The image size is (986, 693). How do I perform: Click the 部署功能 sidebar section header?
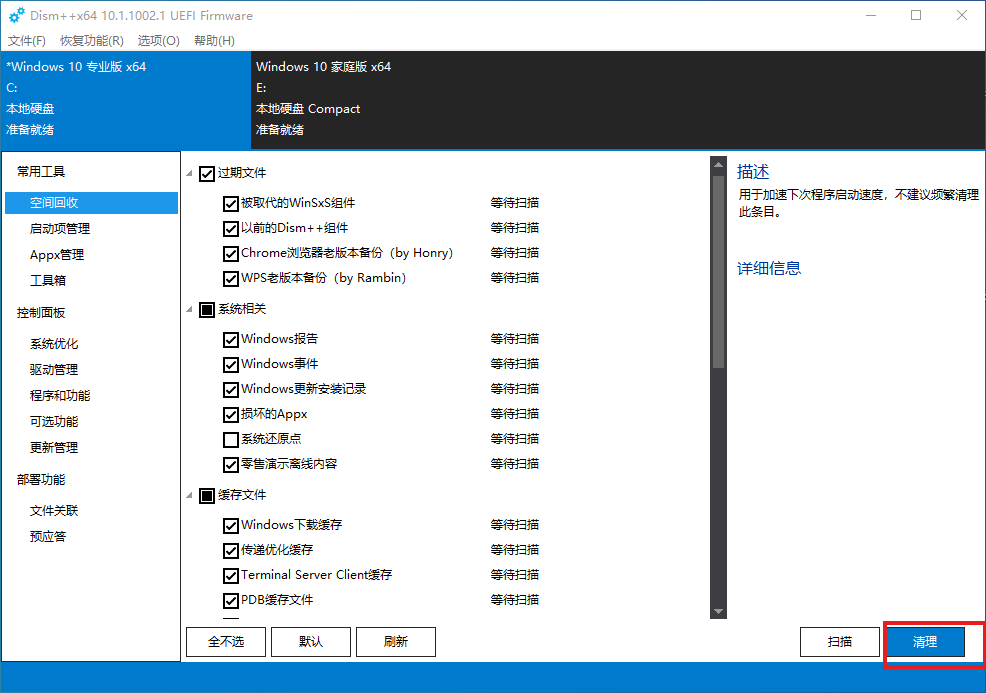[41, 480]
